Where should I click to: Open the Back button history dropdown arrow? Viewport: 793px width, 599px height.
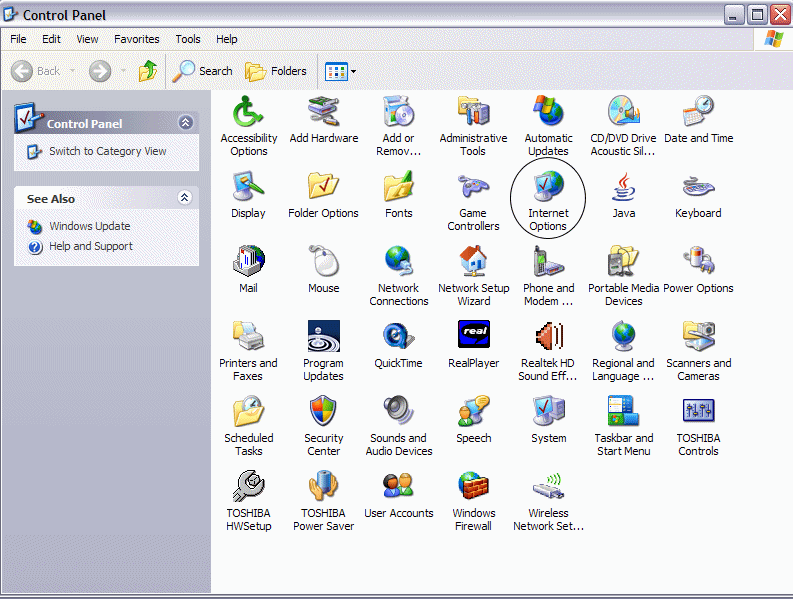pos(72,72)
